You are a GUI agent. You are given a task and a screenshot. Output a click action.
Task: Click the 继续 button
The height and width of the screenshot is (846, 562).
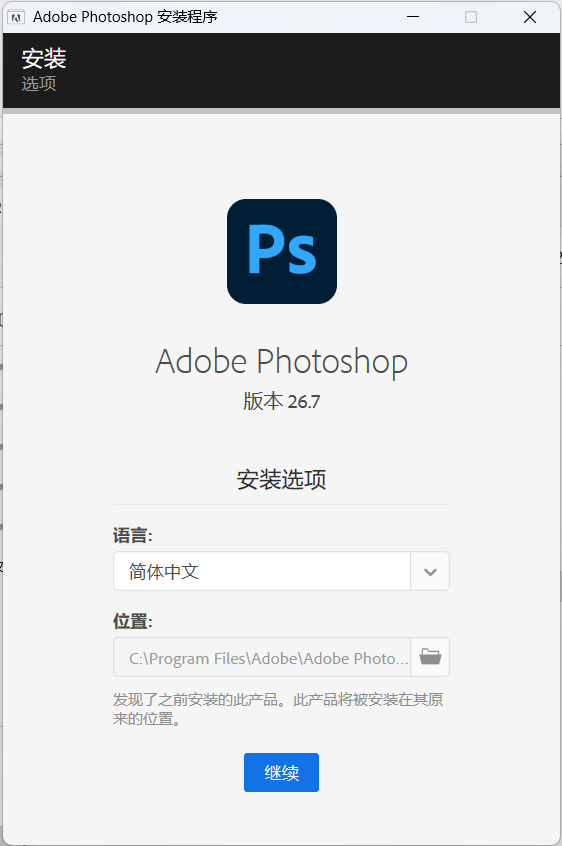click(281, 773)
